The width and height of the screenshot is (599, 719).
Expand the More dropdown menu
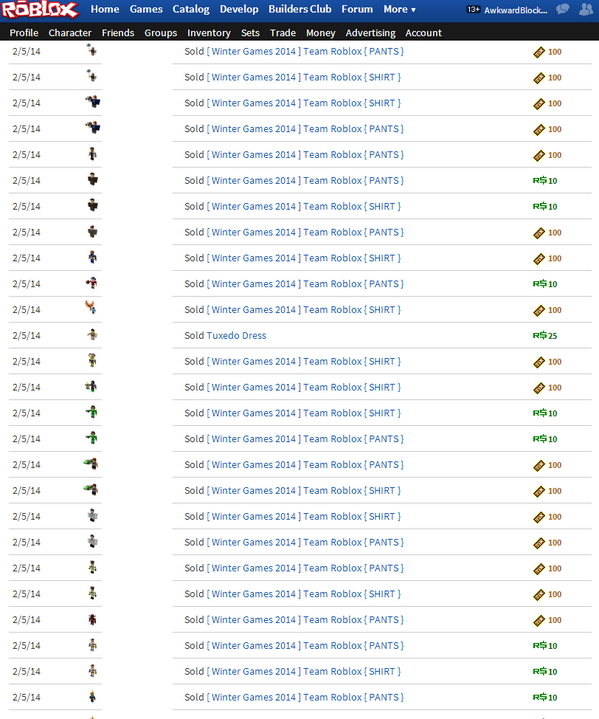click(399, 9)
